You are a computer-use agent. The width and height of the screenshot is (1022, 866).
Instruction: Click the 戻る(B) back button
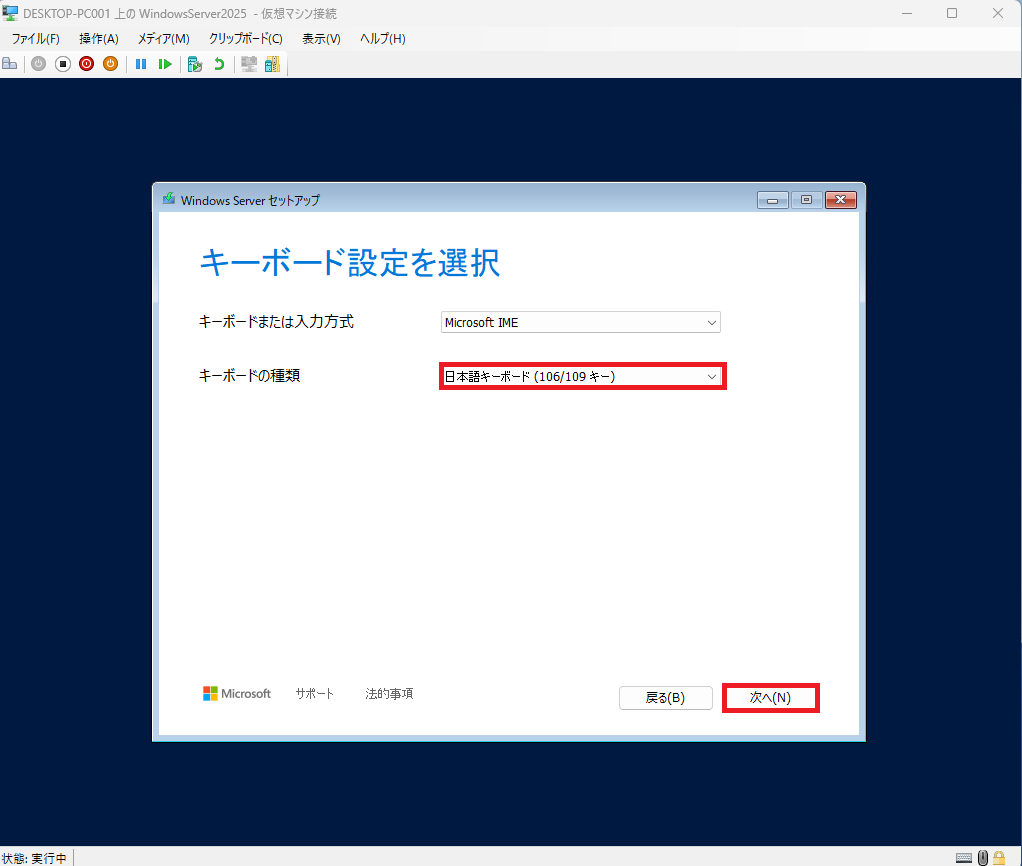point(665,698)
